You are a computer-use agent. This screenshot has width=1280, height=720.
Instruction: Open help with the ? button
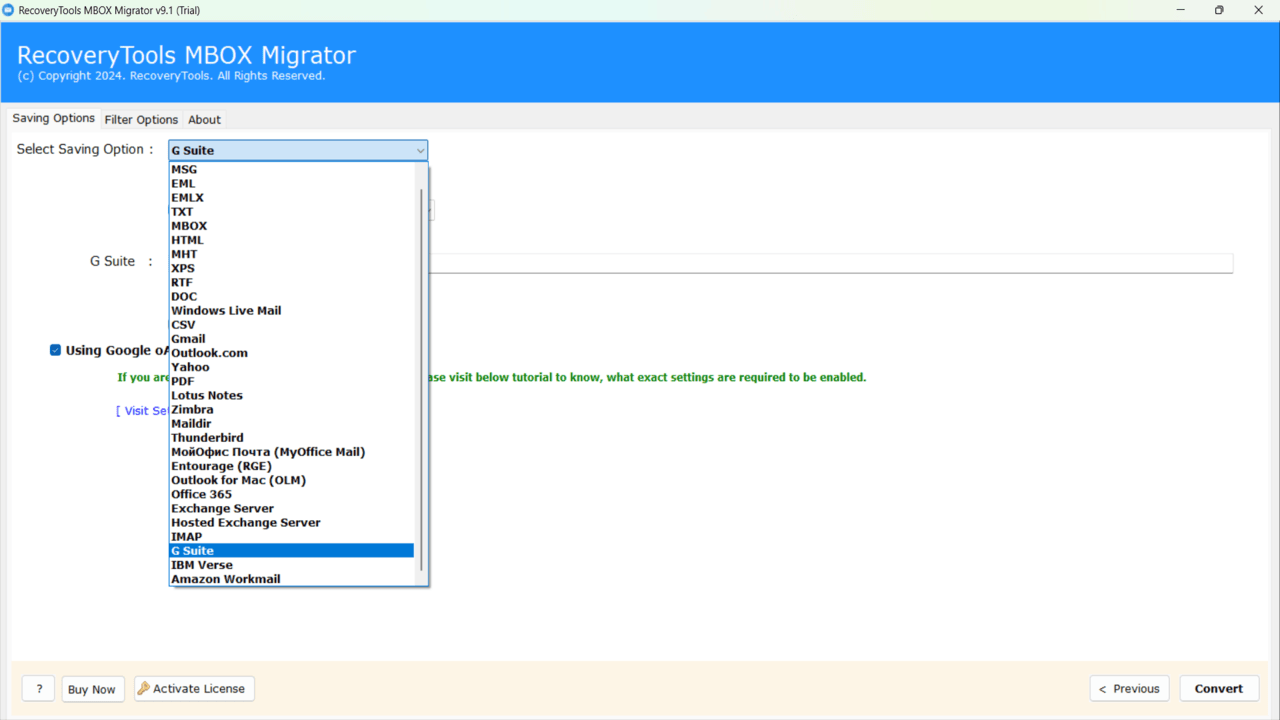pos(39,689)
